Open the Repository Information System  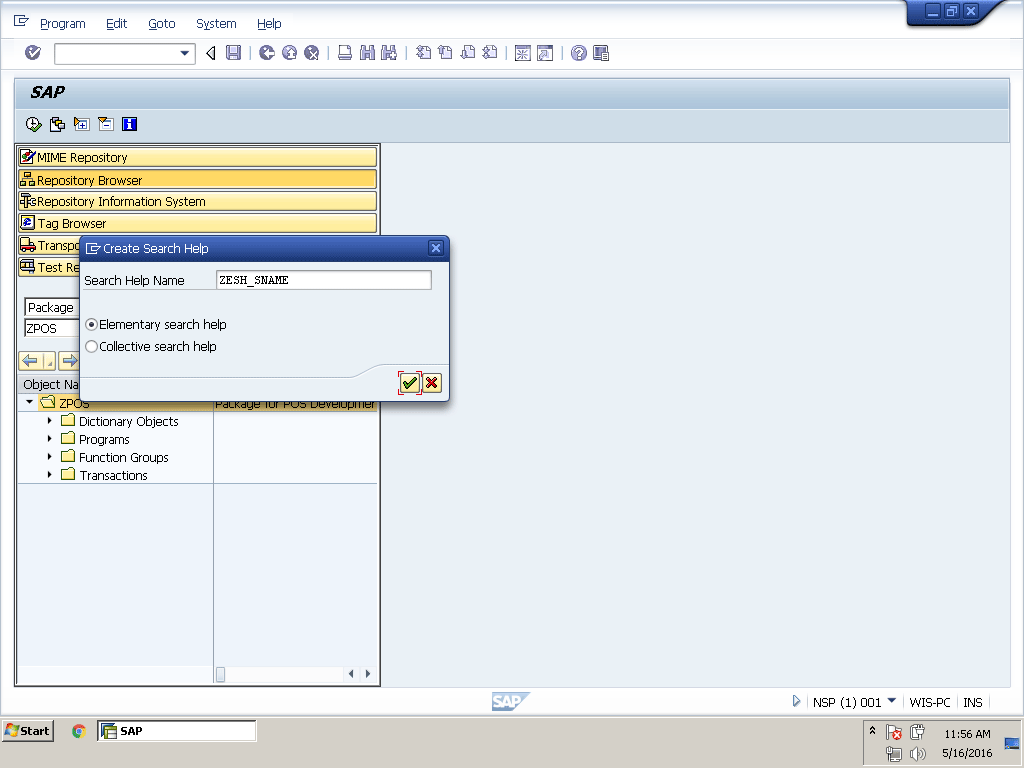click(x=197, y=202)
